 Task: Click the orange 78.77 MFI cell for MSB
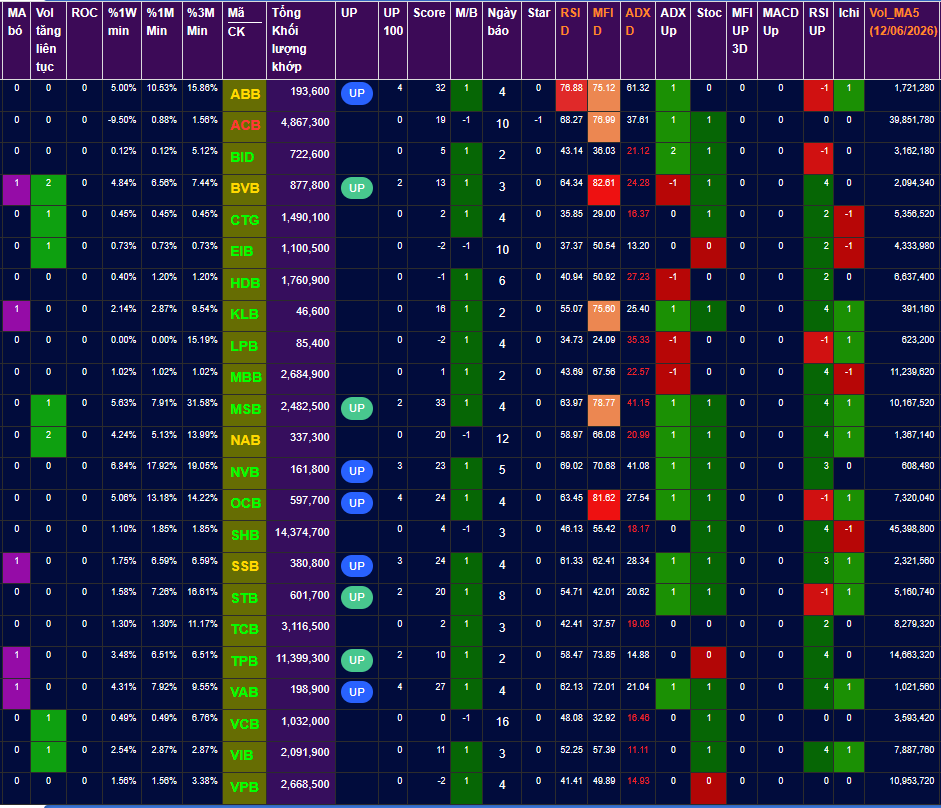pos(604,410)
